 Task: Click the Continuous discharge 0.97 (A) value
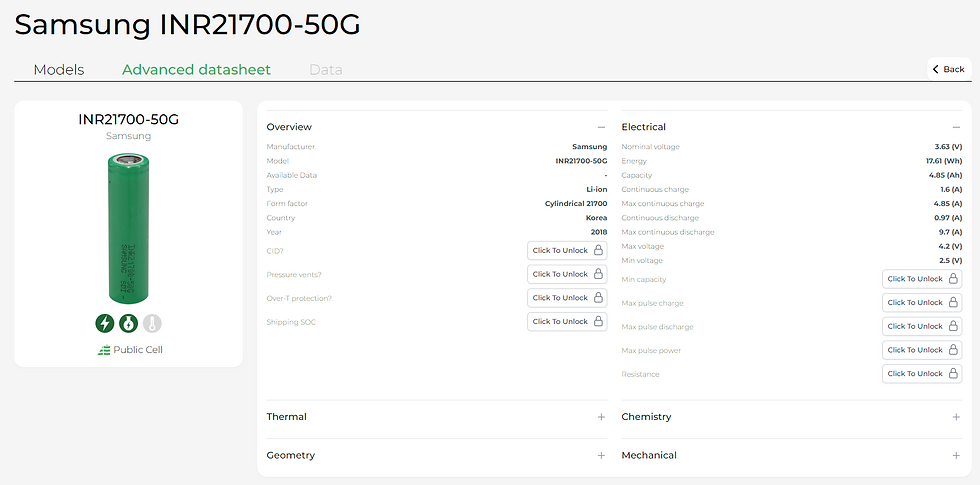point(948,218)
